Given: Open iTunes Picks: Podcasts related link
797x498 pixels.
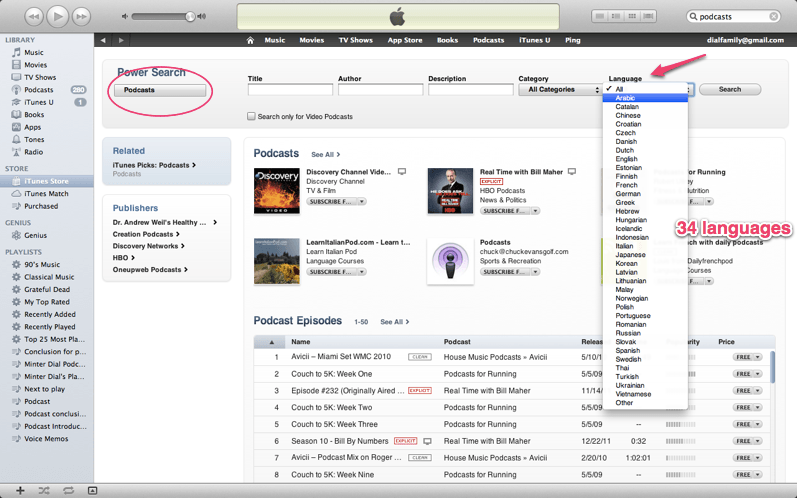Looking at the screenshot, I should pyautogui.click(x=154, y=165).
